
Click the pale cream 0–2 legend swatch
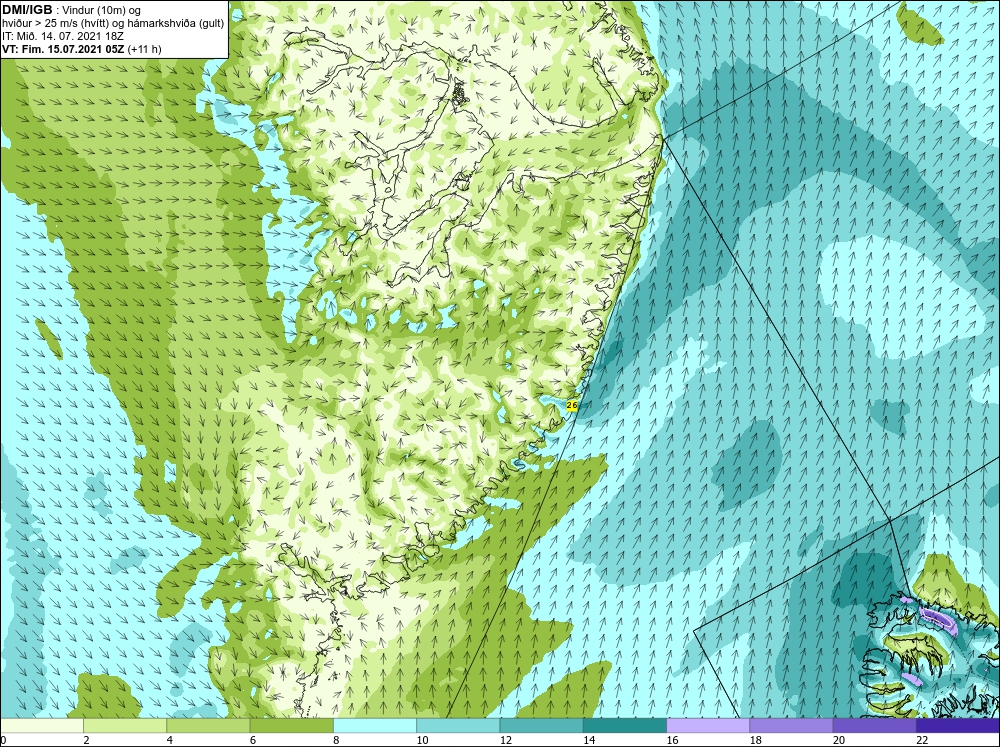42,726
